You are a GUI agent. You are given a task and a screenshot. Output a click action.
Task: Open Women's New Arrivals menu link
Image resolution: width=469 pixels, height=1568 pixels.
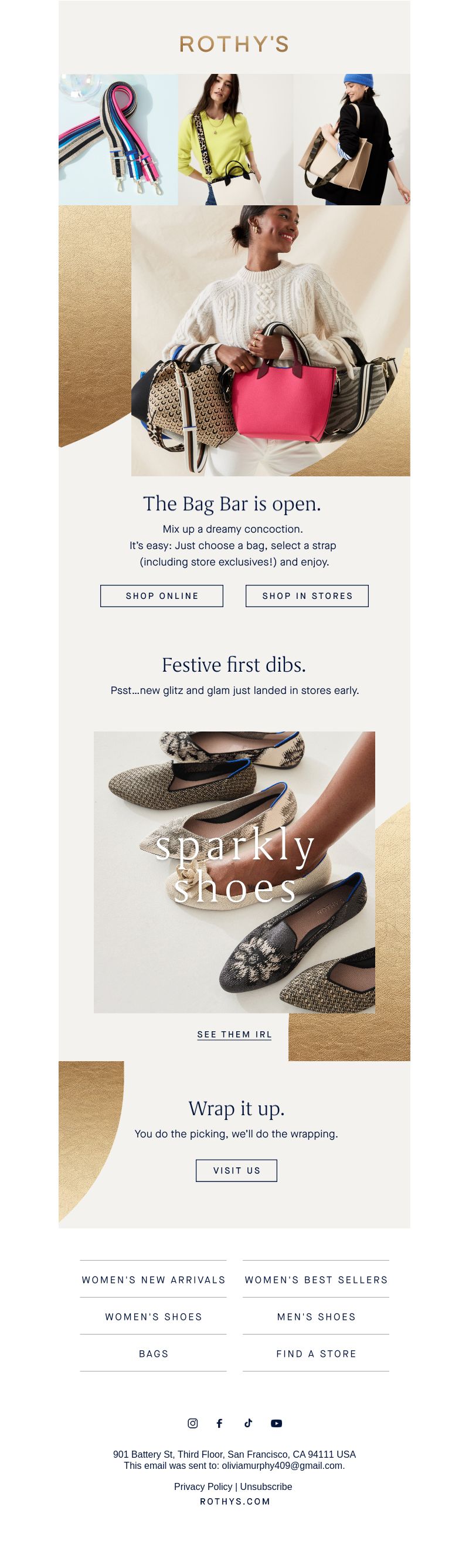pyautogui.click(x=153, y=1279)
